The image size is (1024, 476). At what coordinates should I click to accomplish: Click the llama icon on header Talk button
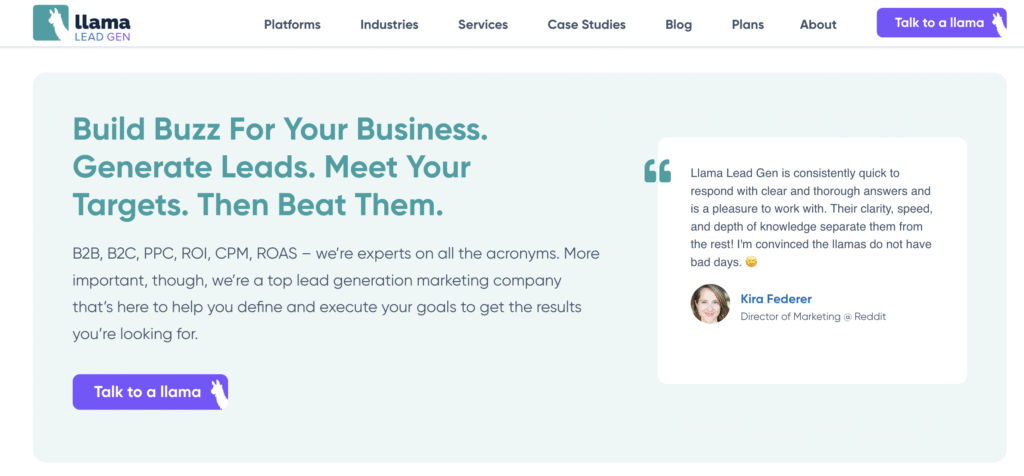[x=999, y=24]
